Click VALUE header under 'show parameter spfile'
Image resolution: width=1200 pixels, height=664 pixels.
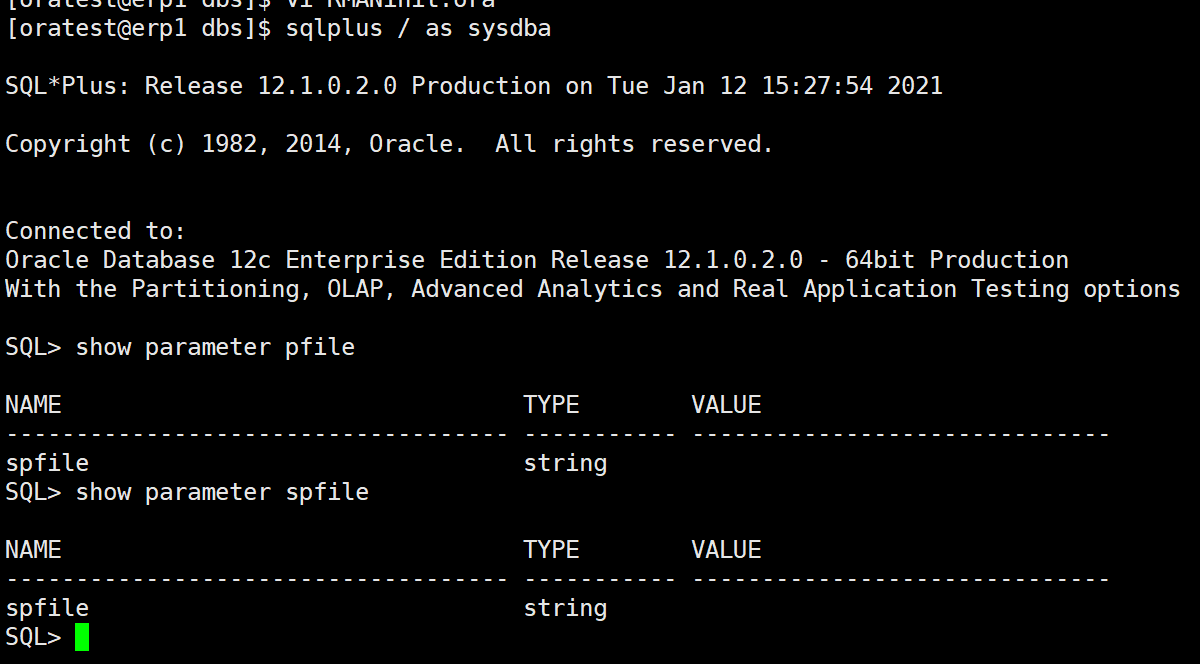[726, 550]
